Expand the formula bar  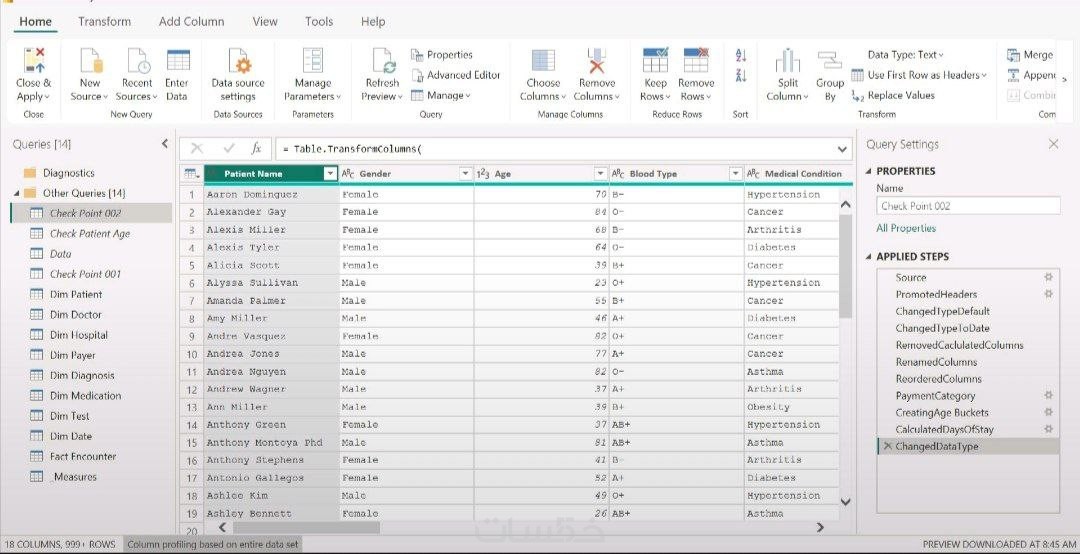click(x=842, y=149)
